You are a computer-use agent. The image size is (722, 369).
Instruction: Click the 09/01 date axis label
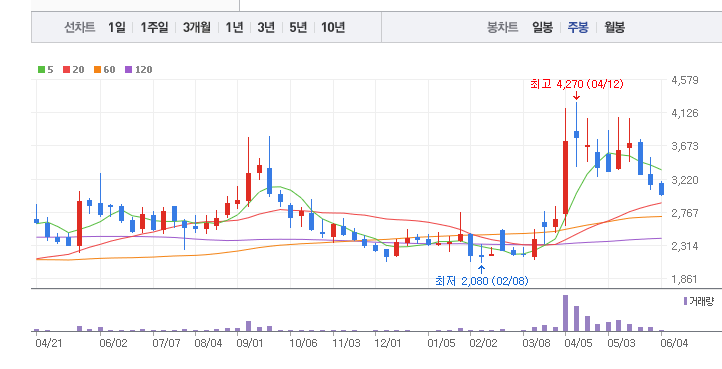[250, 344]
